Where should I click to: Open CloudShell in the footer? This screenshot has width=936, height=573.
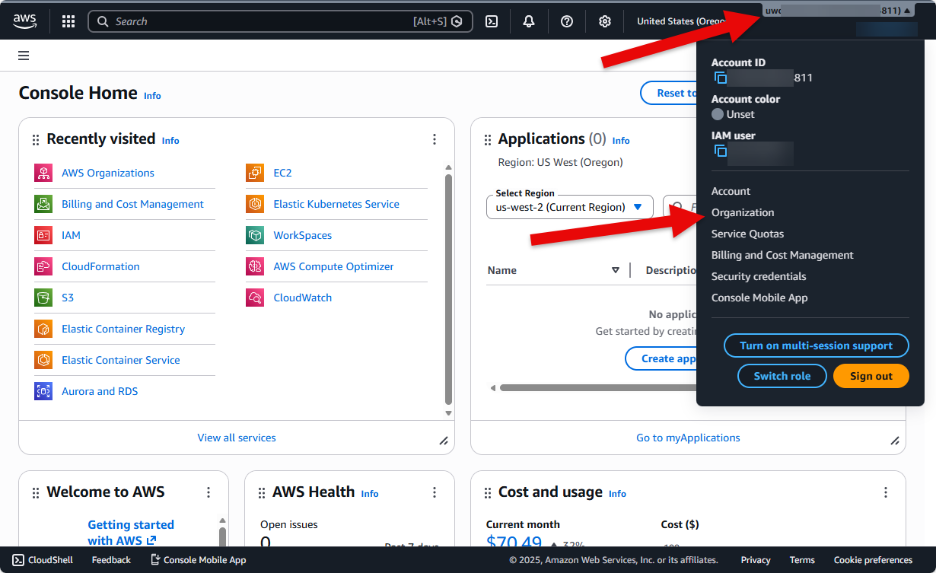(x=43, y=560)
